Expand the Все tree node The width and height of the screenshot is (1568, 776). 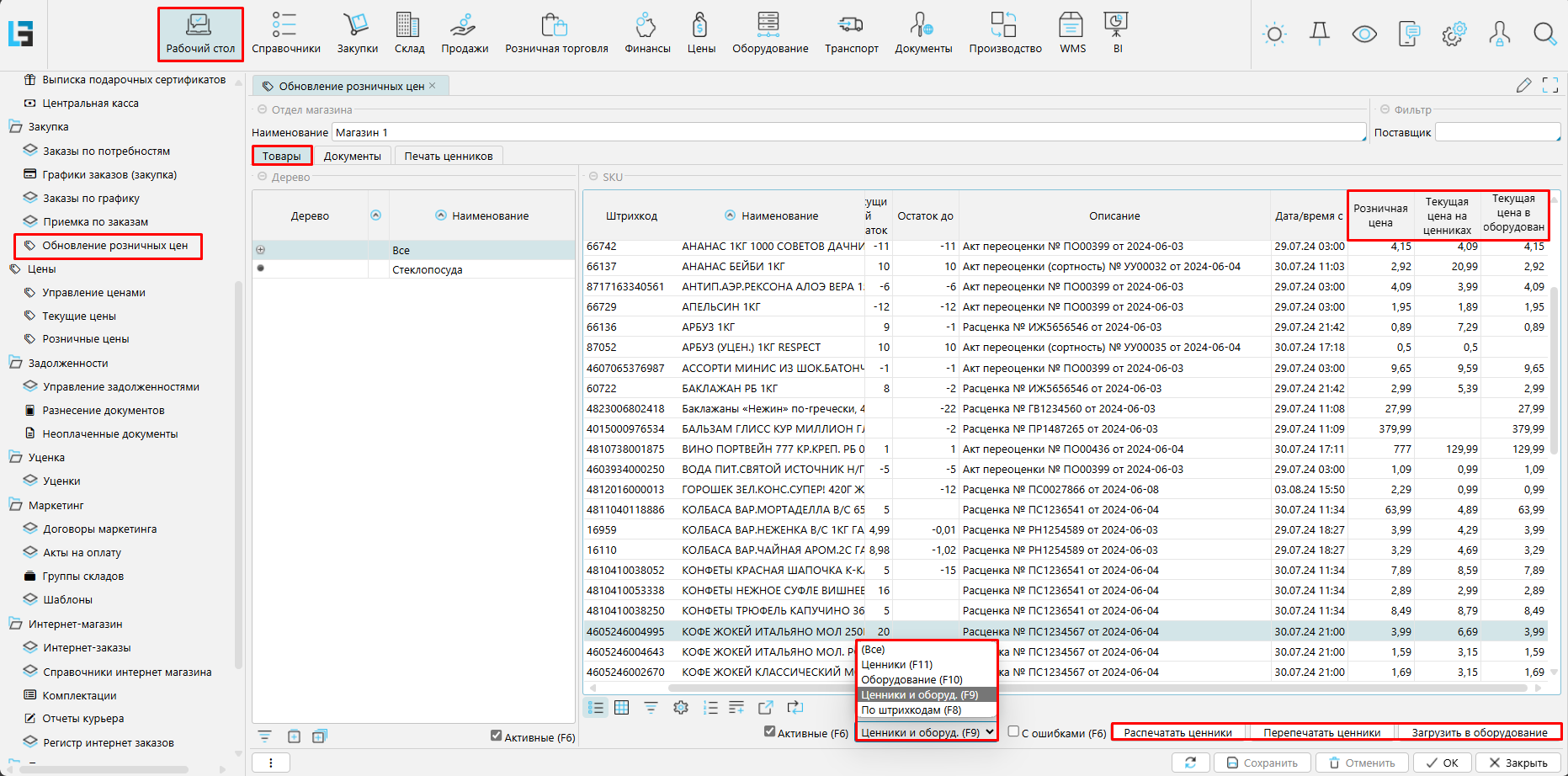261,250
